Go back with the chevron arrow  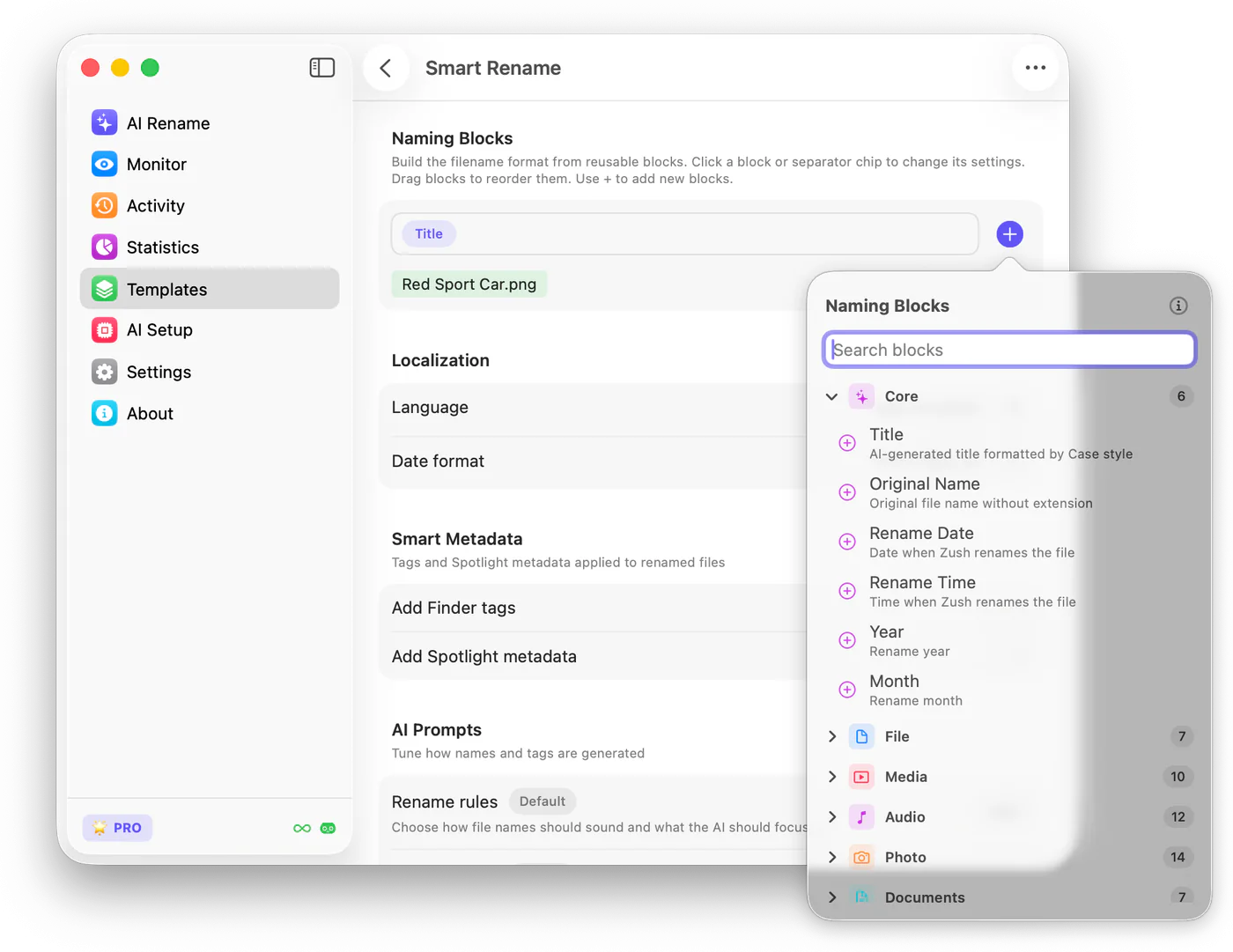tap(386, 68)
